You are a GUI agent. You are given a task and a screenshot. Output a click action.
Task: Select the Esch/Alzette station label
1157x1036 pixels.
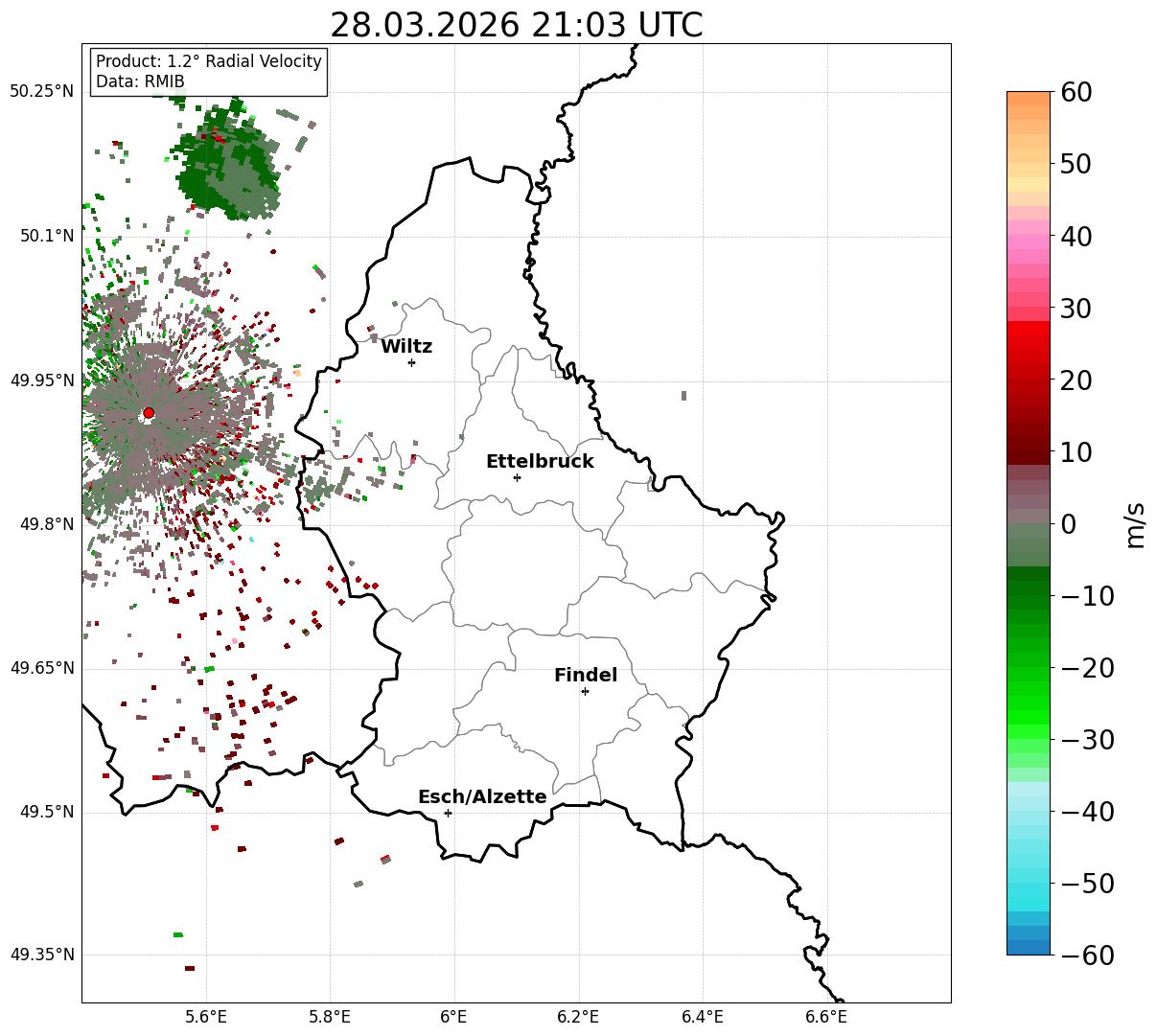(482, 796)
